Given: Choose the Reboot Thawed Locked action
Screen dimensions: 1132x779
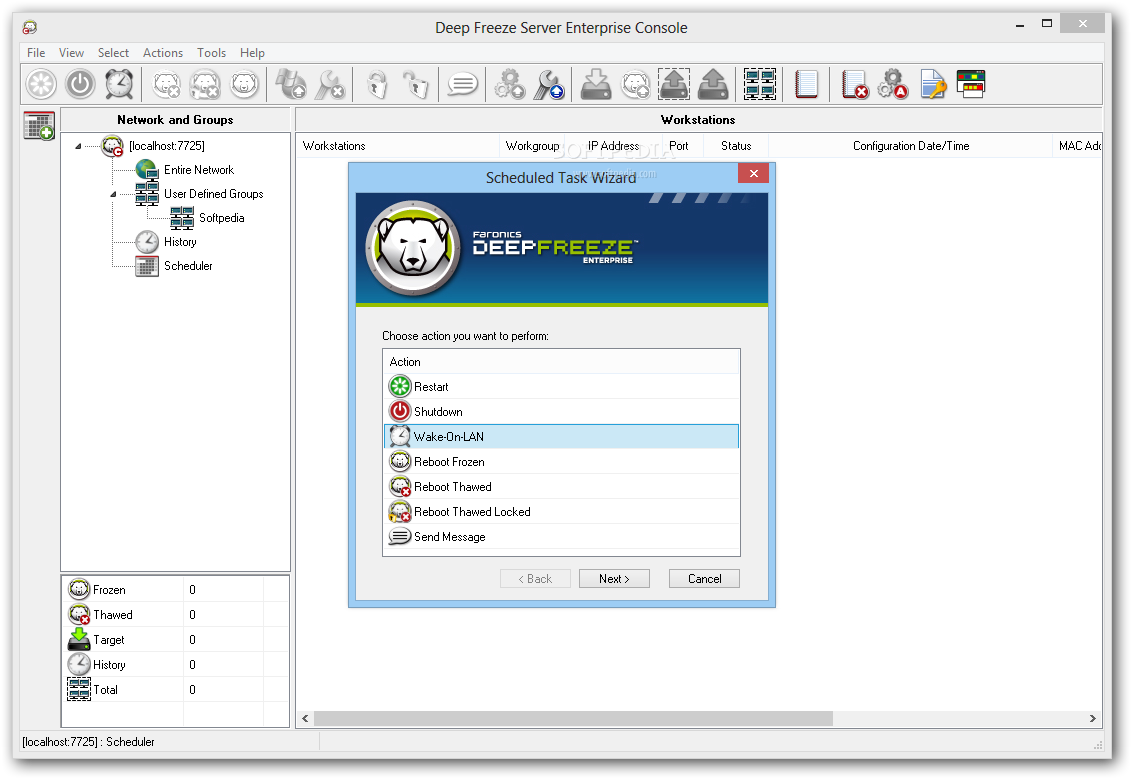Looking at the screenshot, I should click(470, 511).
